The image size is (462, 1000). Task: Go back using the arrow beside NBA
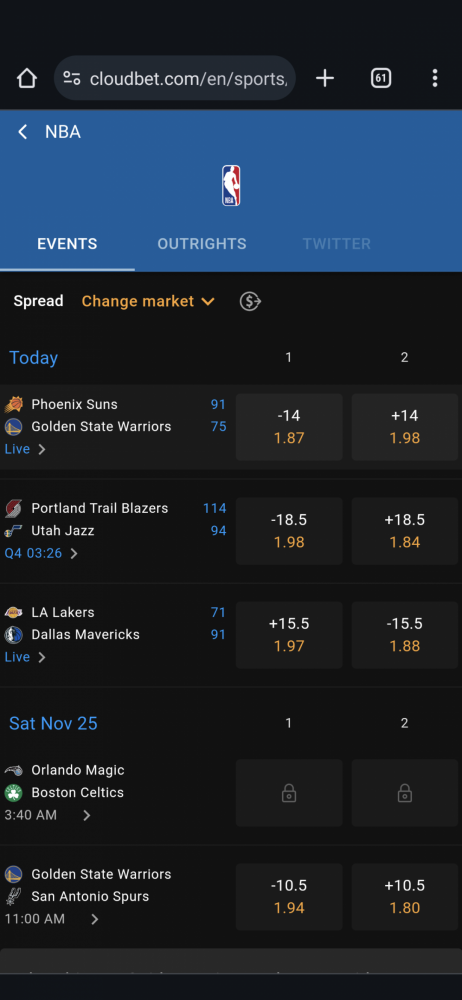pos(22,132)
